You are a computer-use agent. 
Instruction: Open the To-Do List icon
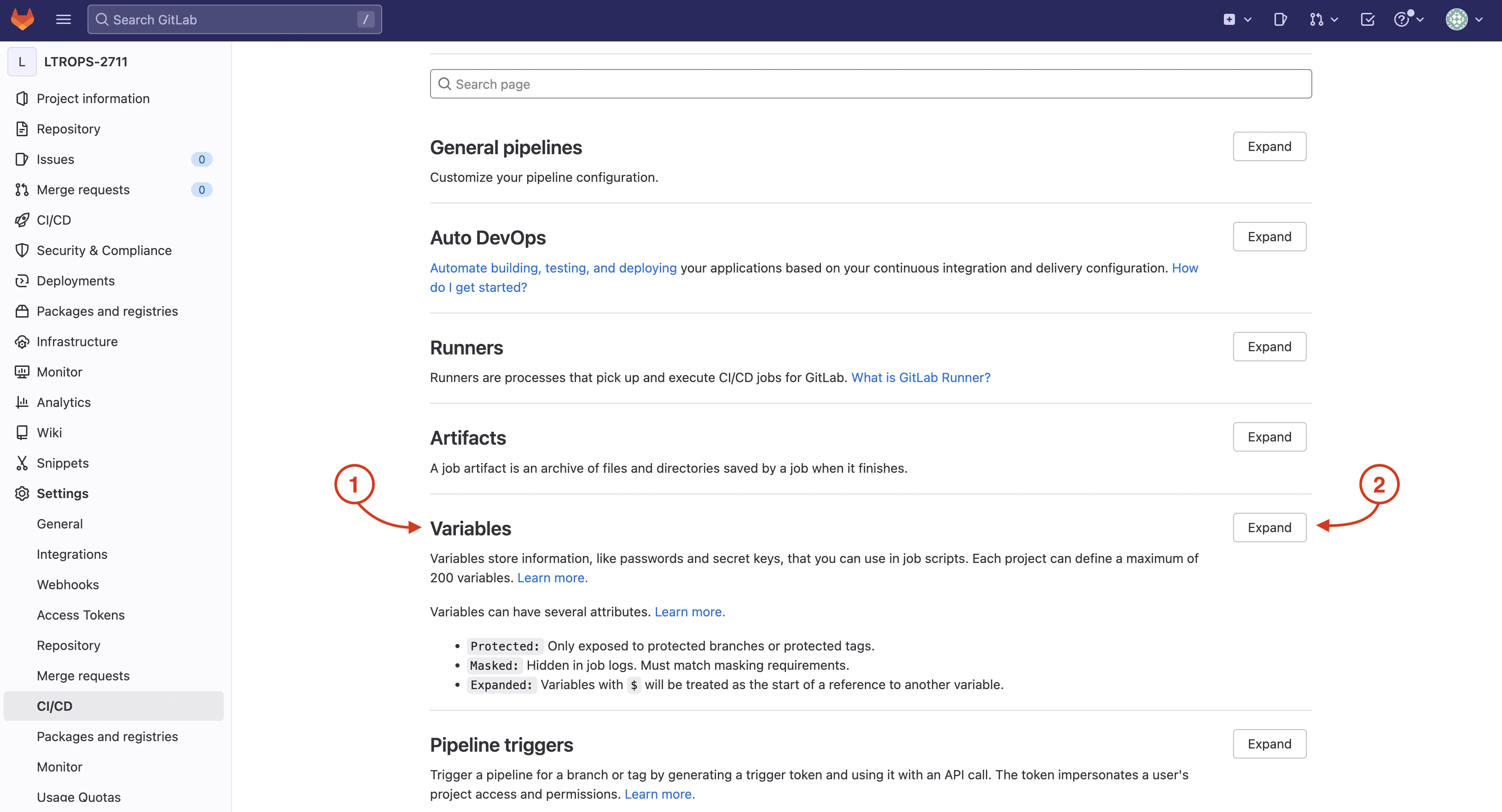coord(1367,19)
